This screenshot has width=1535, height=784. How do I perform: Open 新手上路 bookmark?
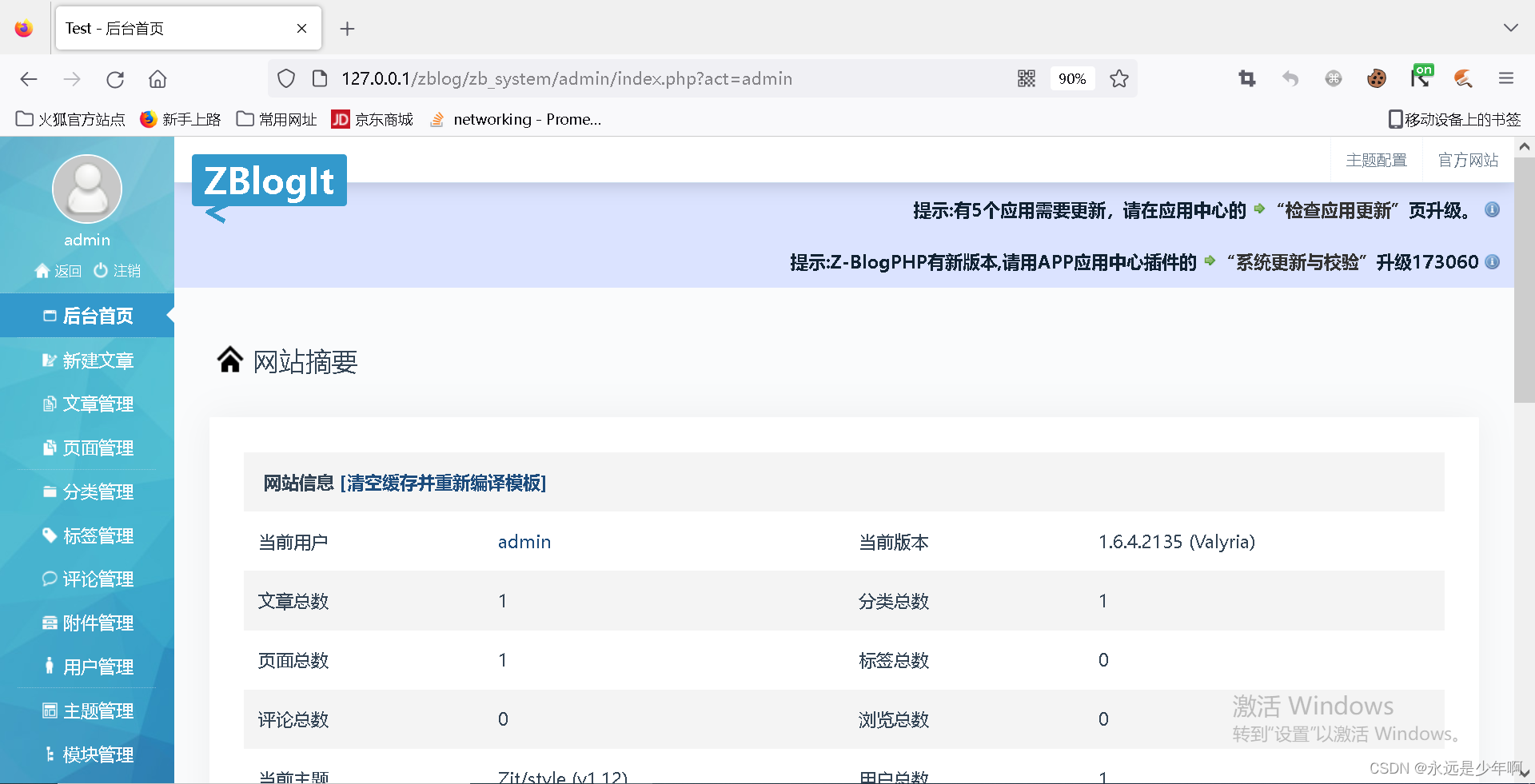[x=180, y=119]
